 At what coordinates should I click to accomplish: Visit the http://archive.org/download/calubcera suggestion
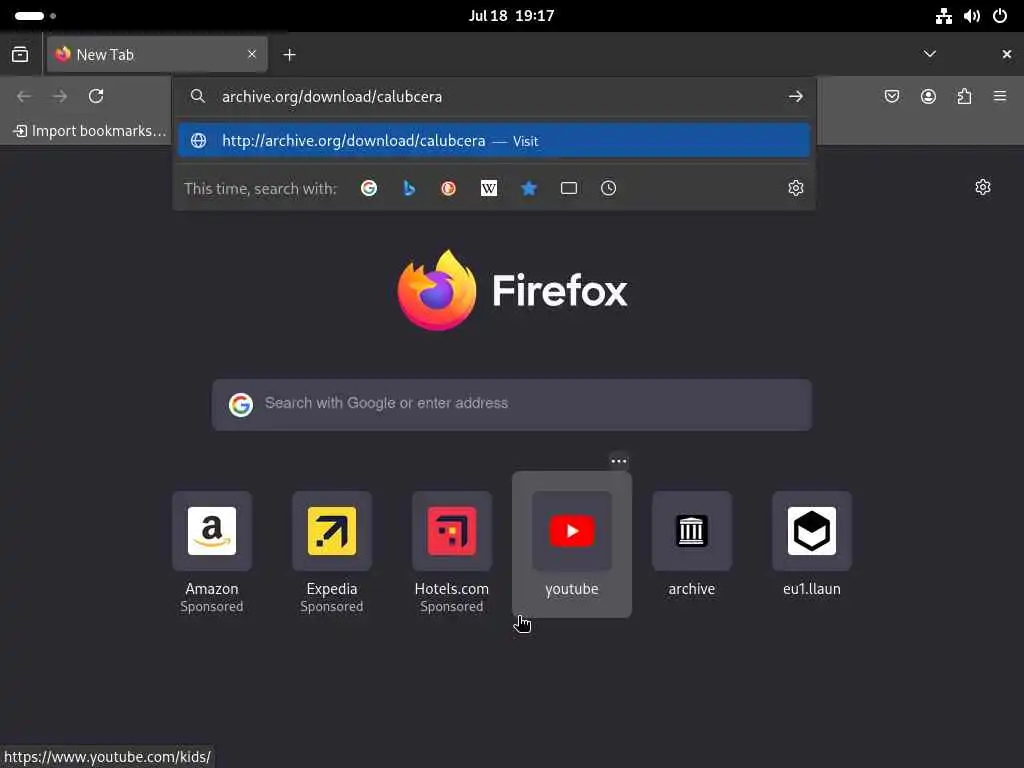pyautogui.click(x=494, y=140)
